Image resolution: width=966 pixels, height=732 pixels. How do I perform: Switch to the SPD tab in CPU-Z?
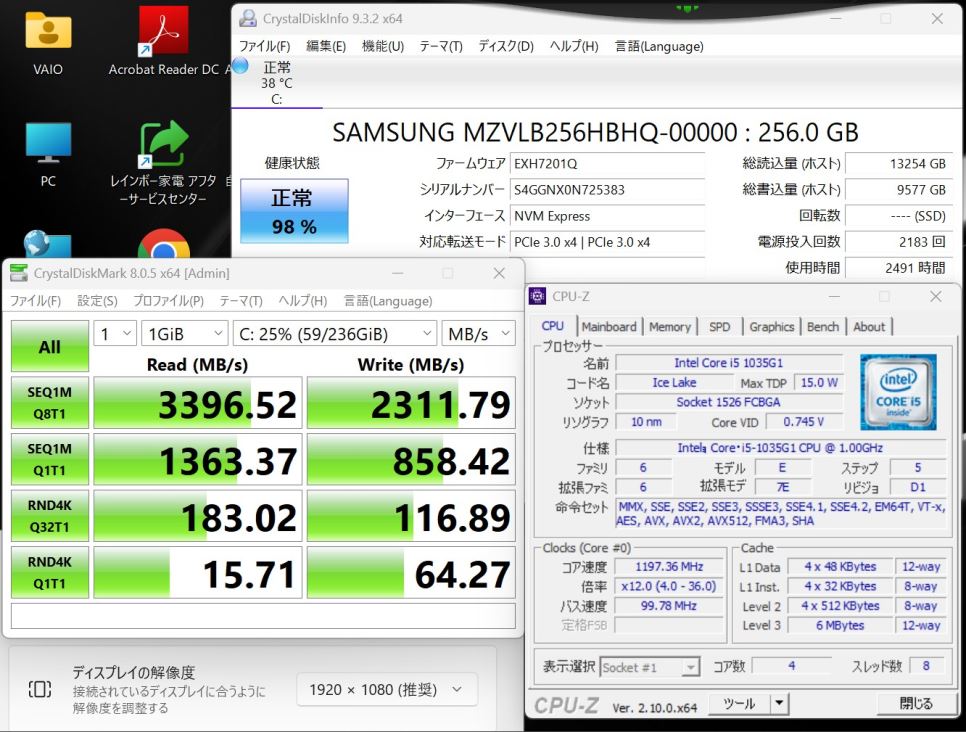[x=720, y=327]
